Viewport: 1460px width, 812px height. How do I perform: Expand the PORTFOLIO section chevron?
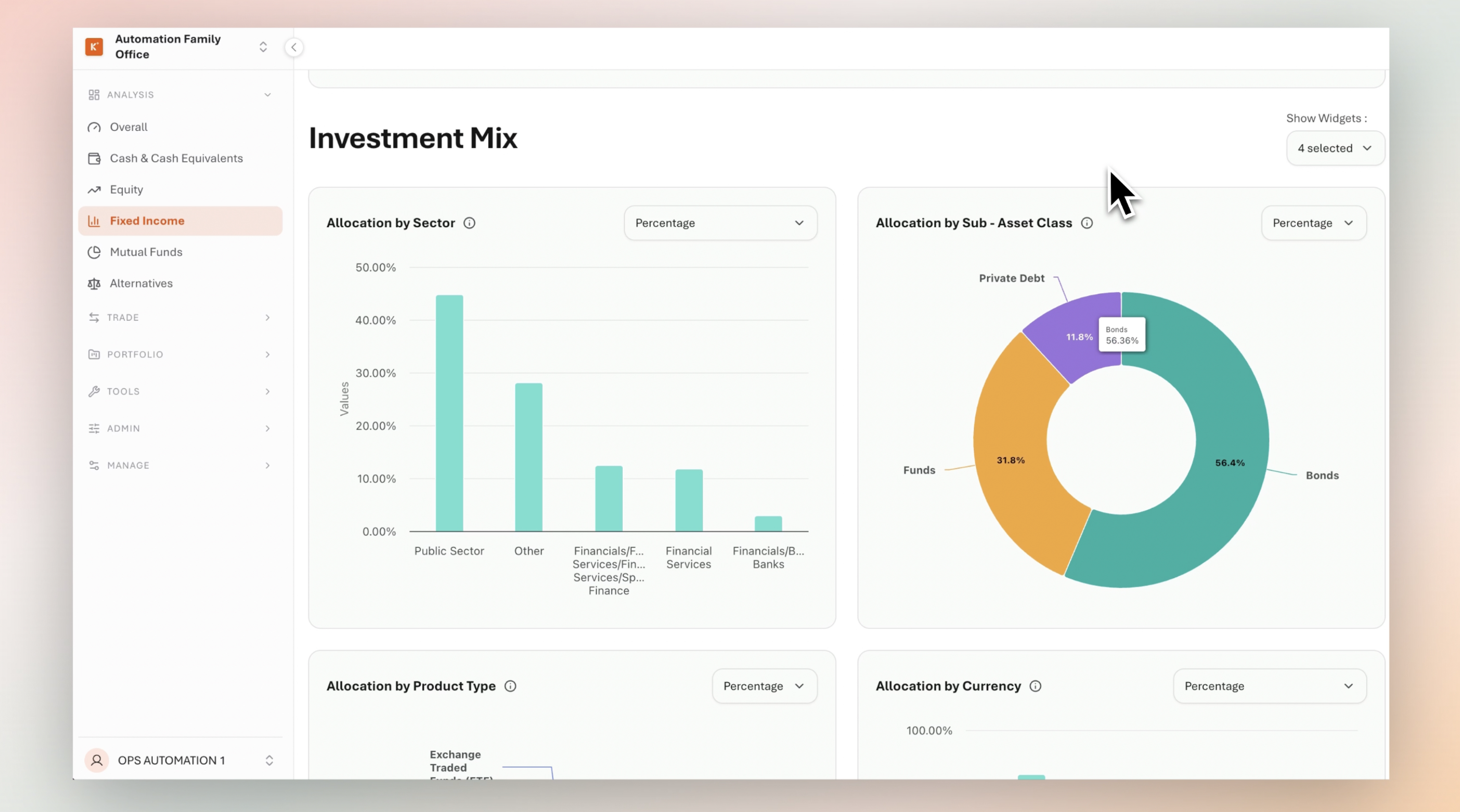[268, 355]
